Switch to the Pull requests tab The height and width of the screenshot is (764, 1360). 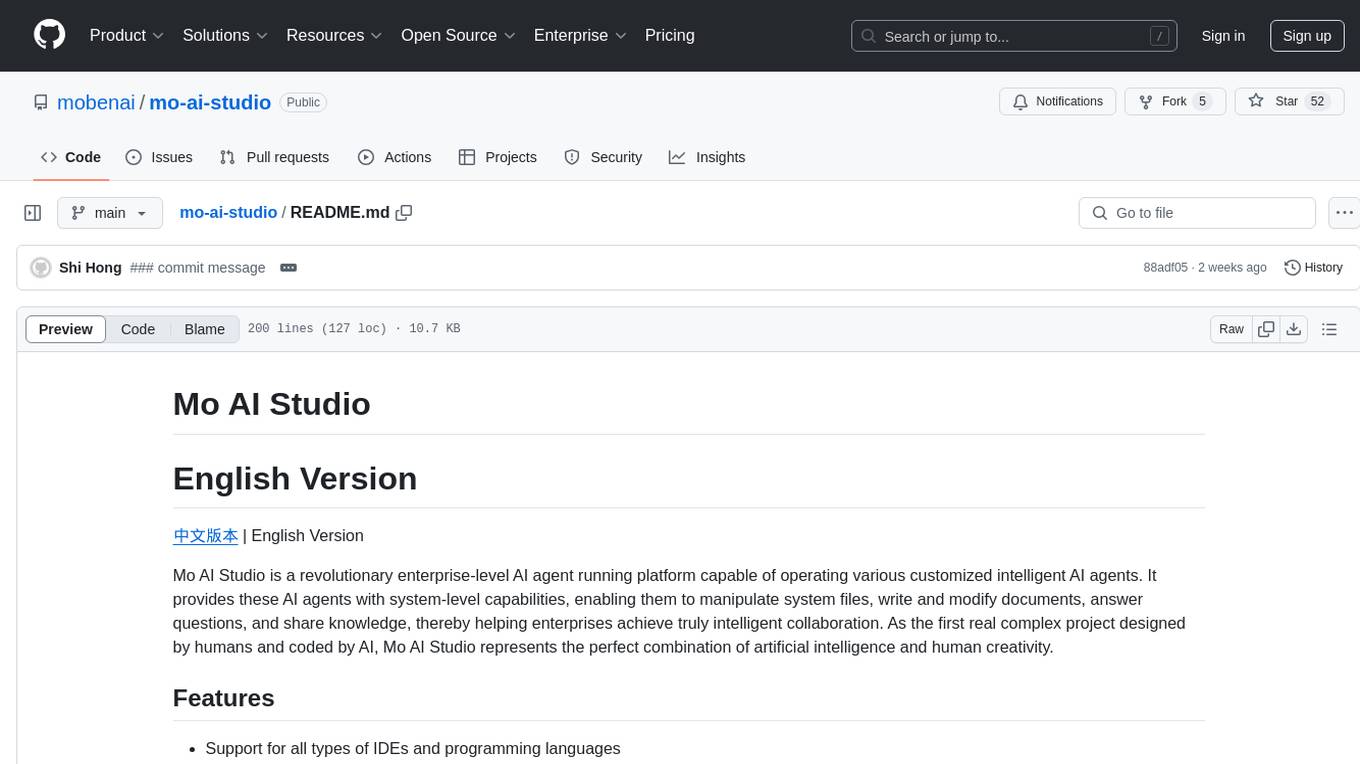coord(274,157)
